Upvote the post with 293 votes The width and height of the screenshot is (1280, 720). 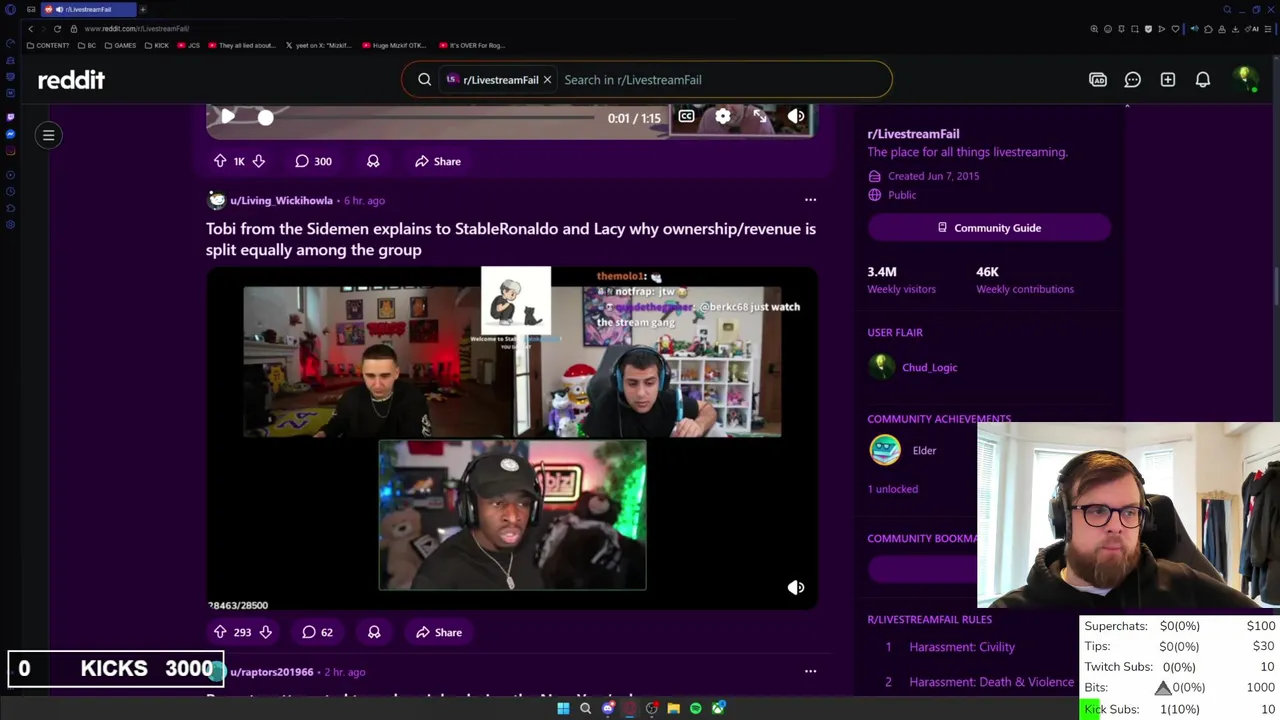point(220,632)
